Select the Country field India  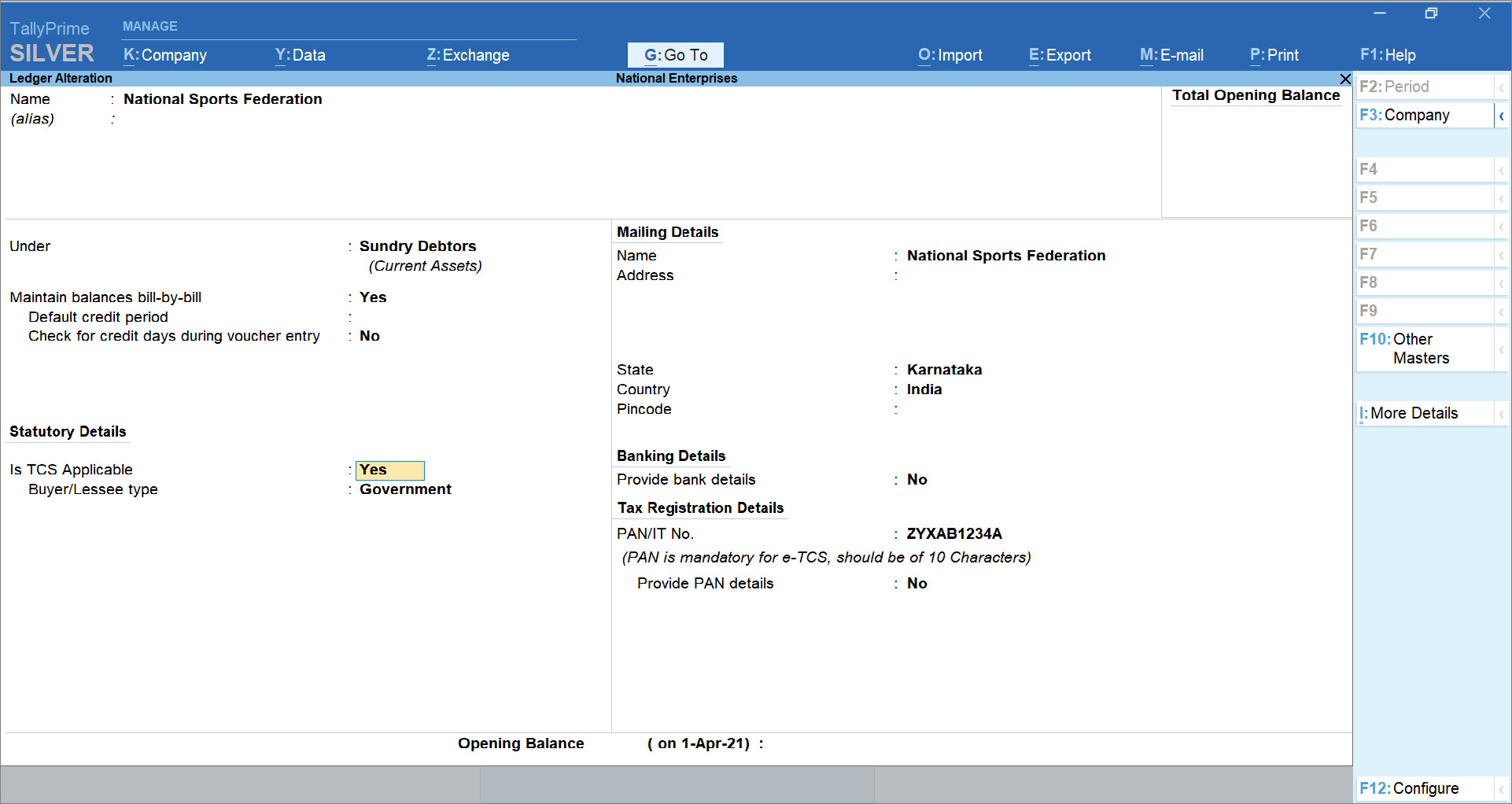924,389
